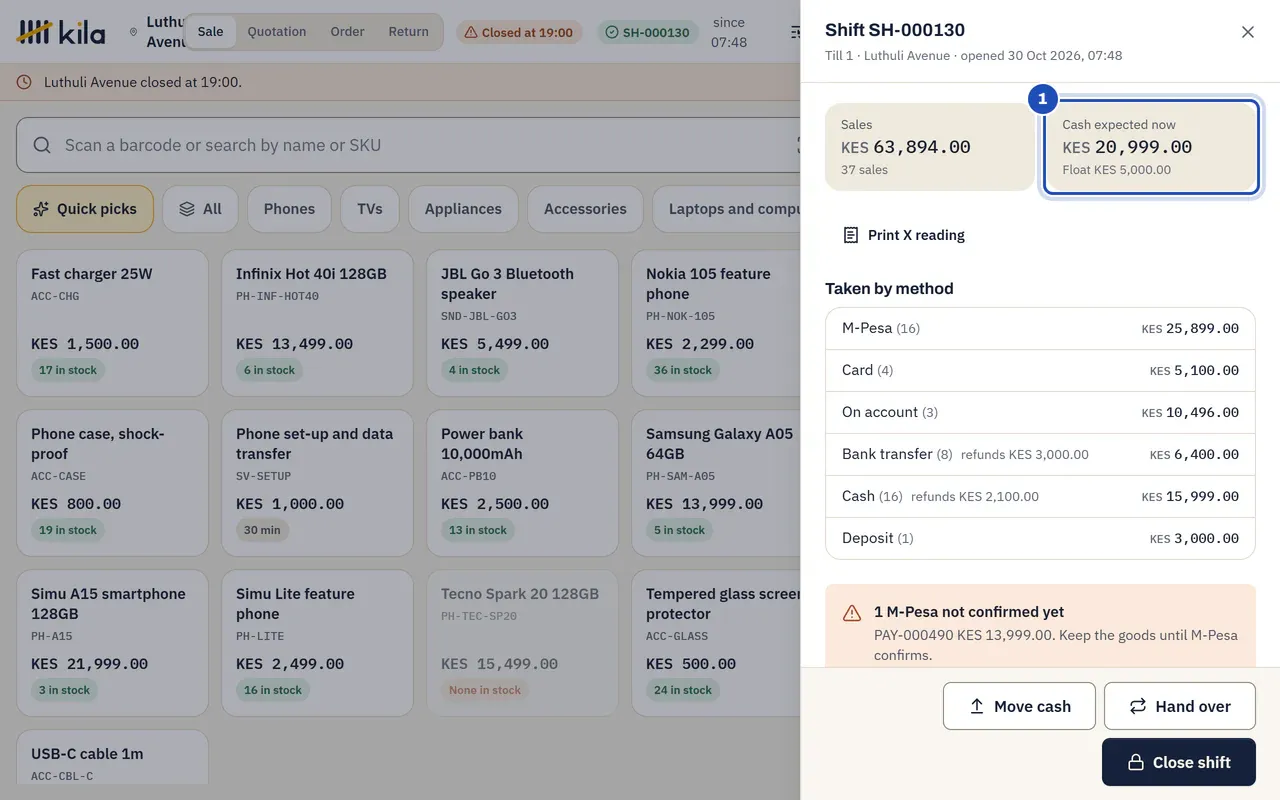
Task: Switch to the Sale tab
Action: [x=211, y=32]
